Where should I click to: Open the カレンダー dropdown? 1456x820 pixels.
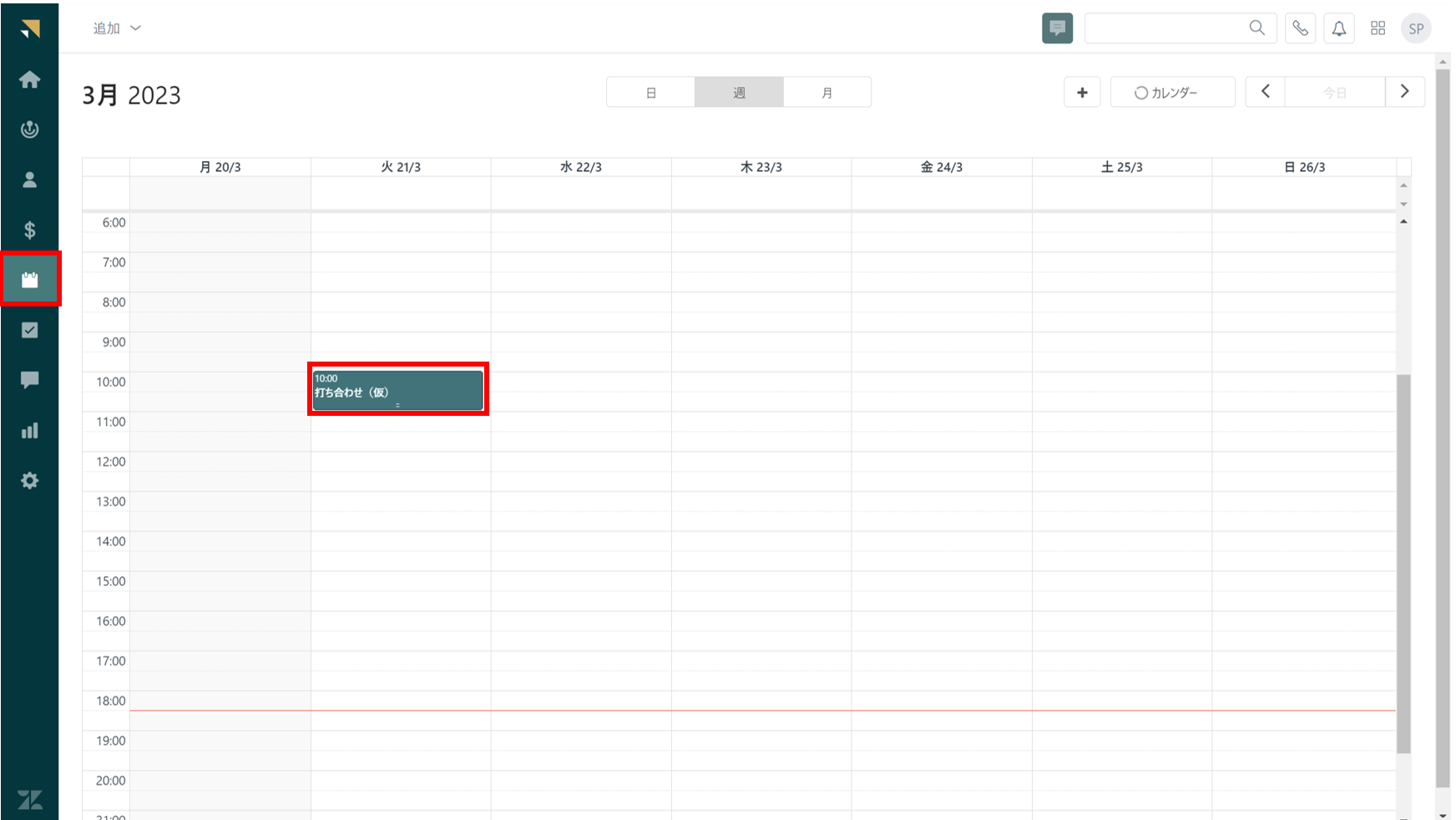pos(1172,92)
